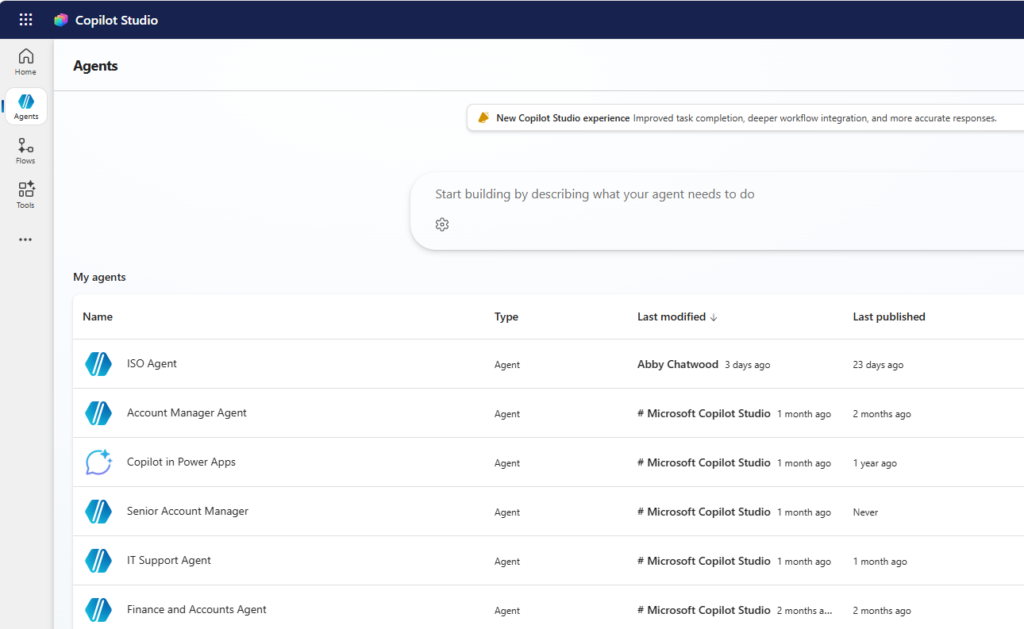Click 'Never' in Senior Account Manager row
This screenshot has width=1024, height=629.
[x=865, y=513]
